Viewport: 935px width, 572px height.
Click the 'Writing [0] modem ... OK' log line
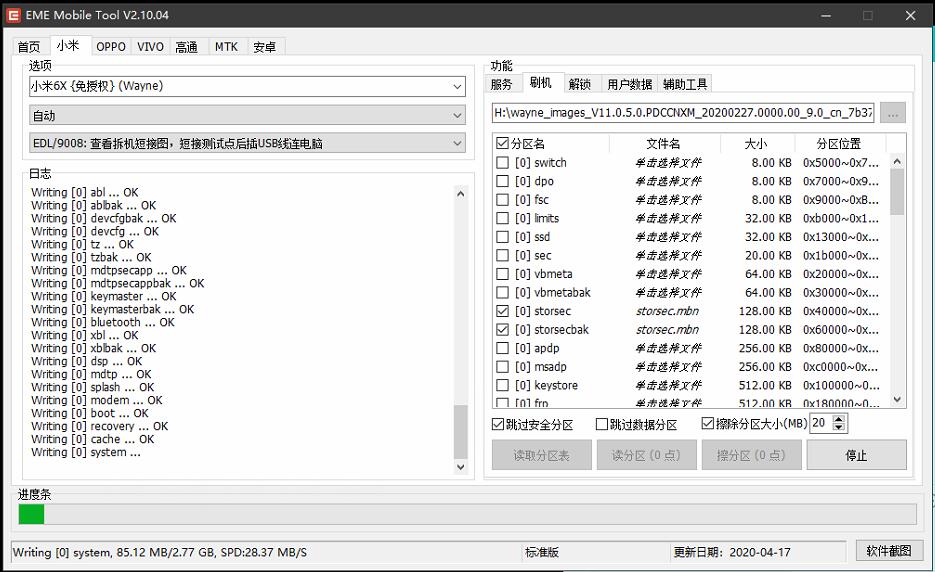(97, 400)
